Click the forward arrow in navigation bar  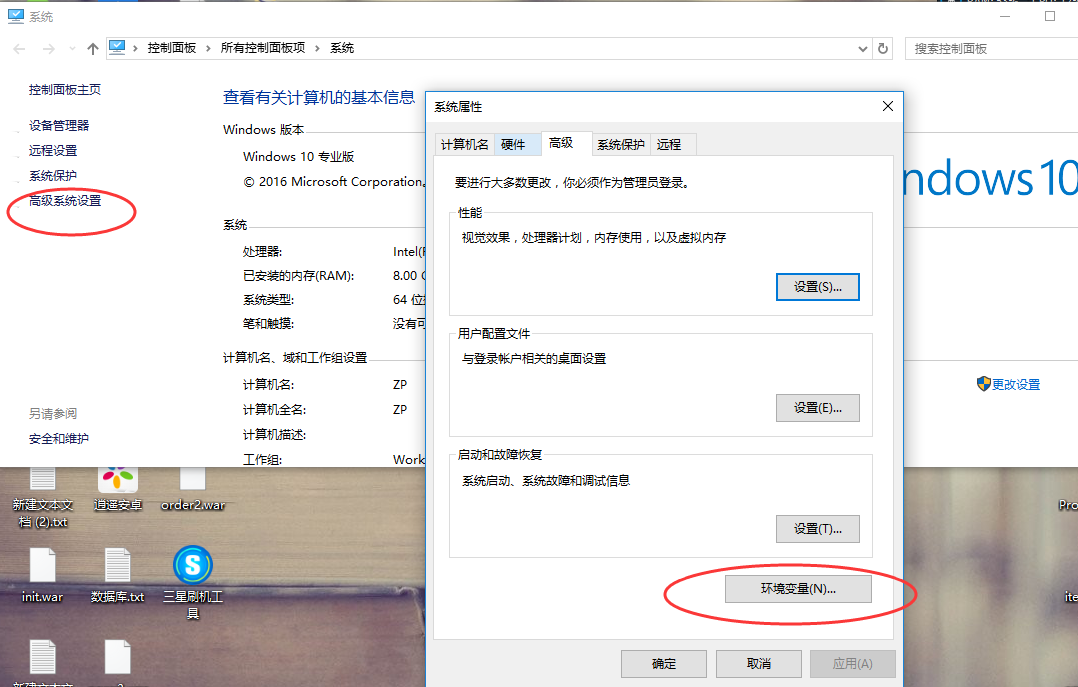[x=48, y=49]
